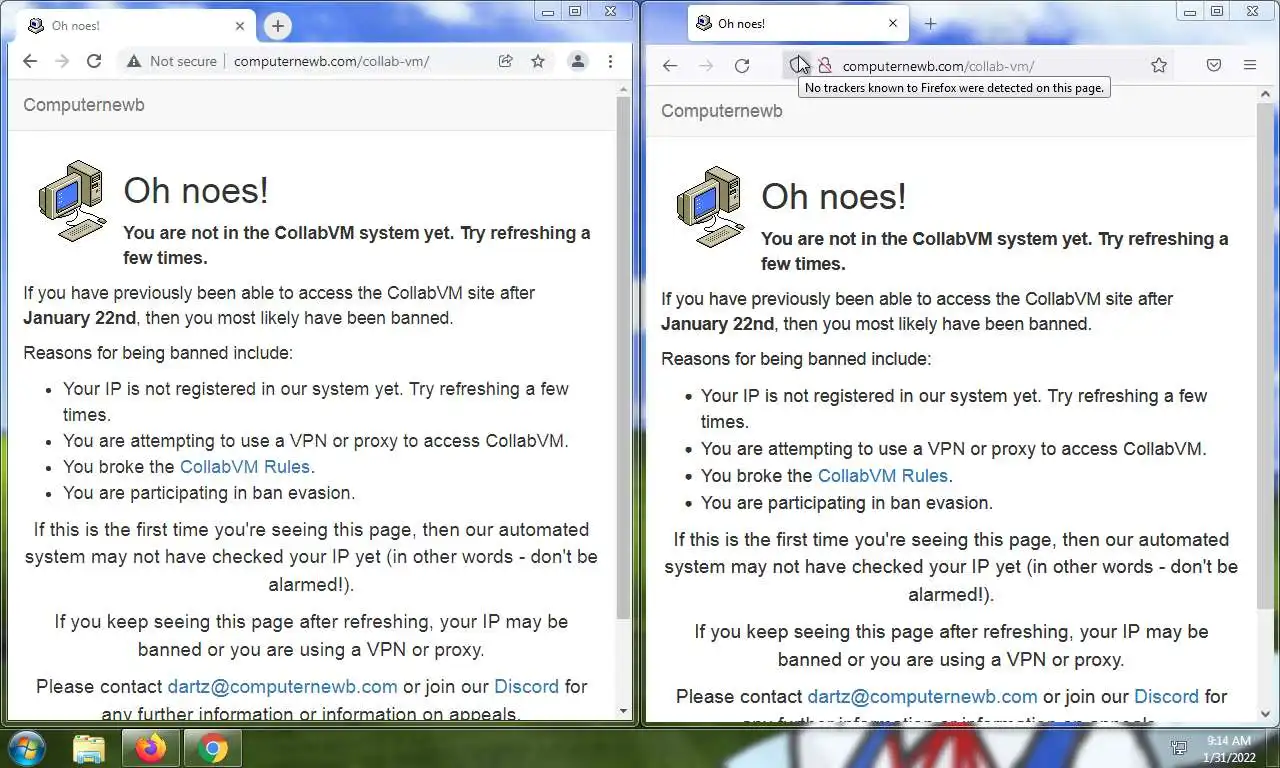Click Discord link in Firefox window
Screen dimensions: 1280x768
coord(1166,696)
